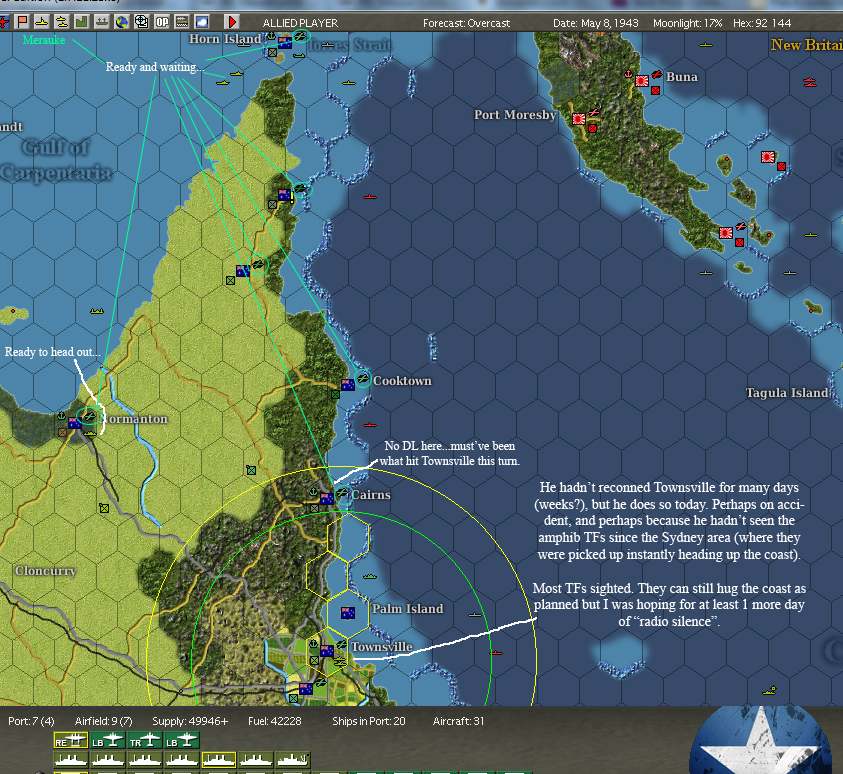The image size is (843, 774).
Task: Click the task force in Gulf of Carpentaria
Action: pyautogui.click(x=97, y=311)
